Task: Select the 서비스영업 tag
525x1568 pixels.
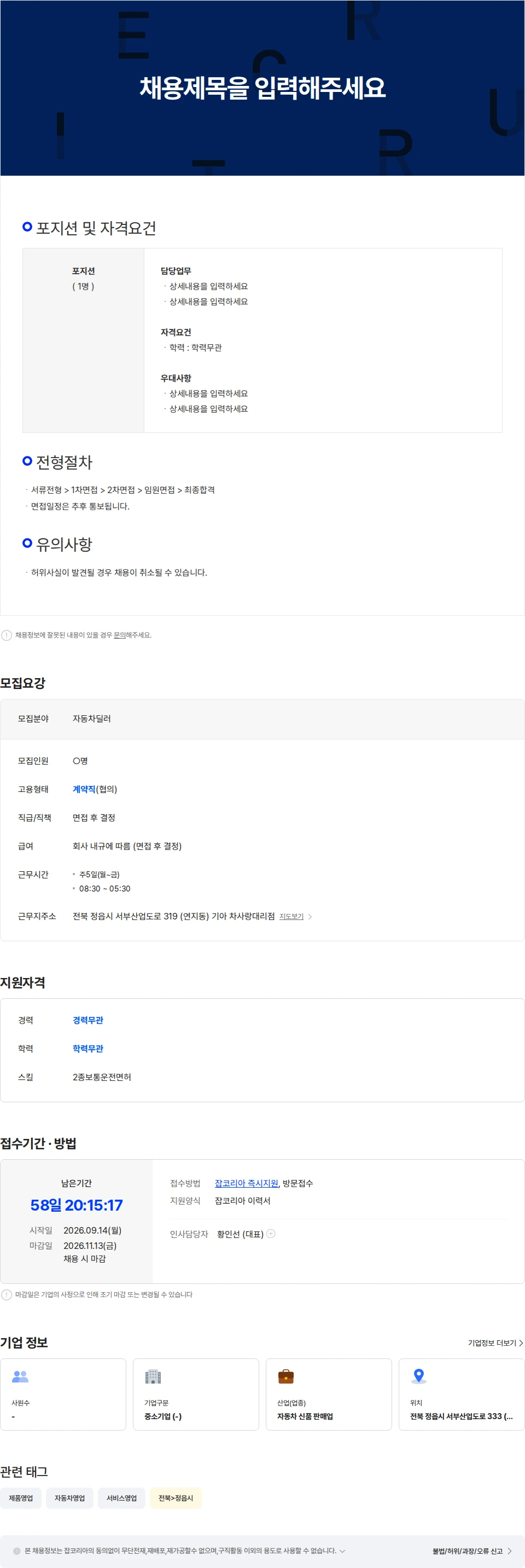Action: coord(121,1498)
